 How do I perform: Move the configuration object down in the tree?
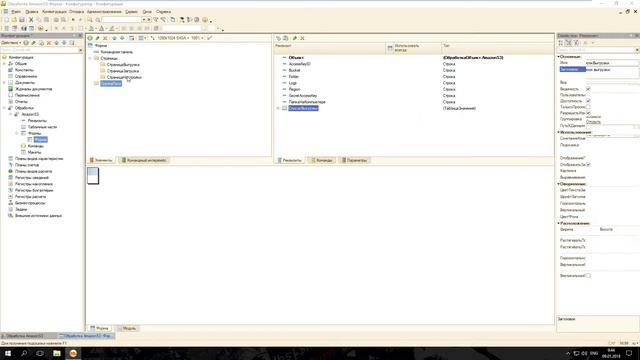click(64, 42)
